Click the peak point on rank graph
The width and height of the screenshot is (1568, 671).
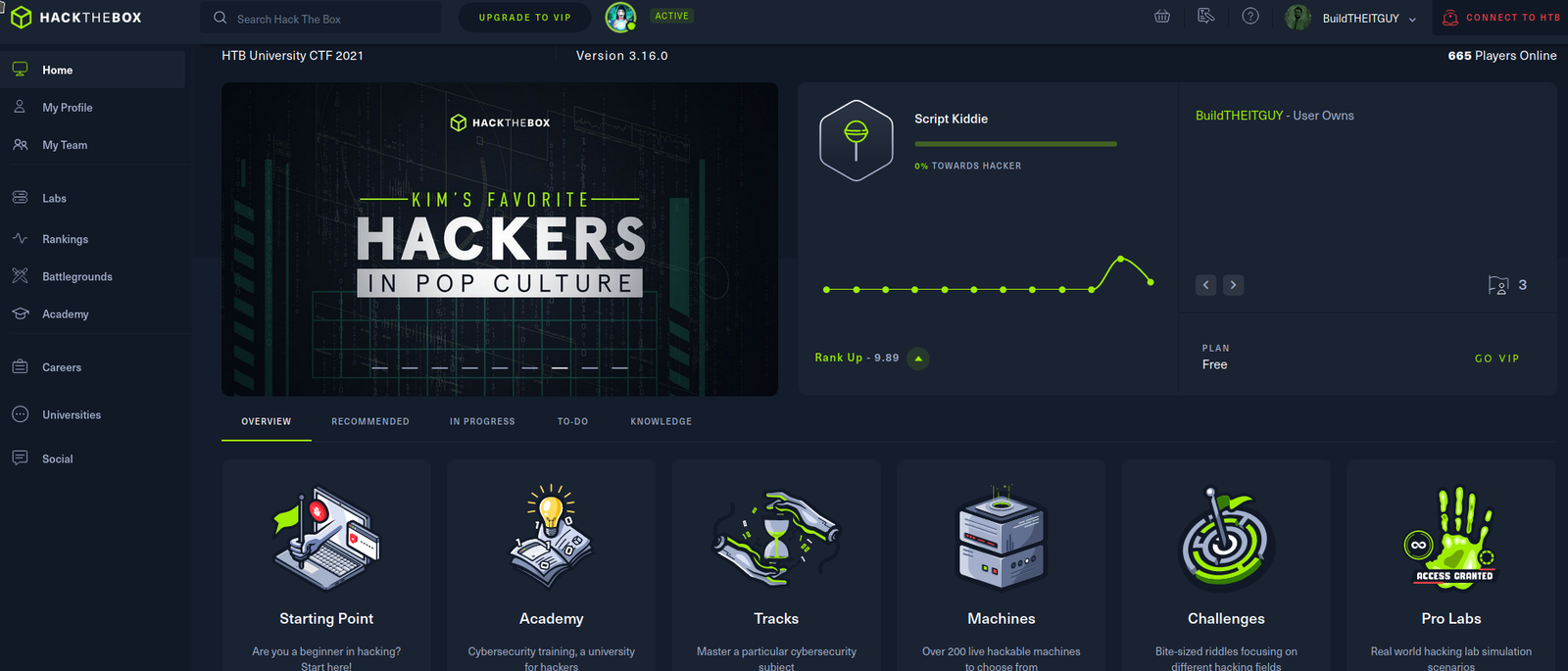click(1121, 259)
